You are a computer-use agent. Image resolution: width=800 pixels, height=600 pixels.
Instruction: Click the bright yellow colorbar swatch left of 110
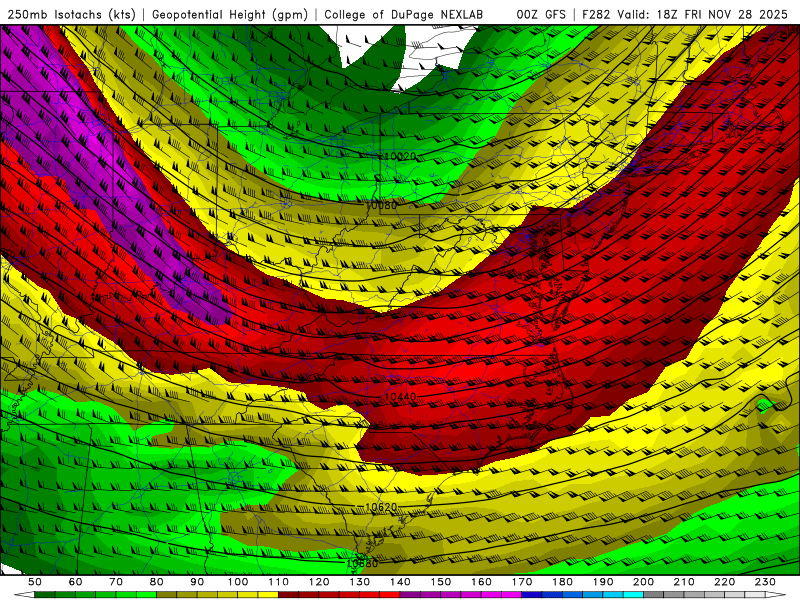click(268, 594)
